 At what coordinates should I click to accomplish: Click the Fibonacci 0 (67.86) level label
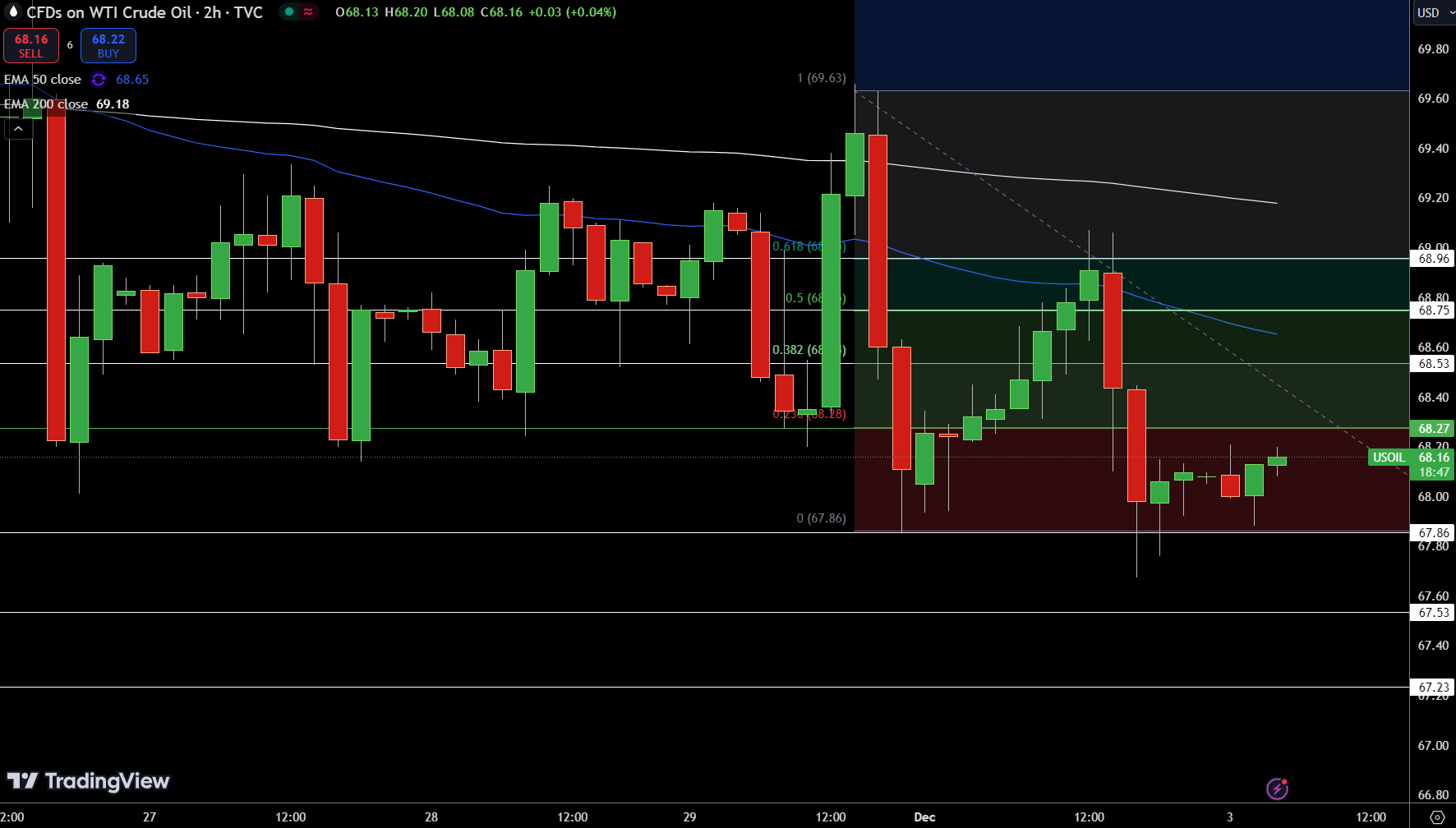[x=821, y=518]
